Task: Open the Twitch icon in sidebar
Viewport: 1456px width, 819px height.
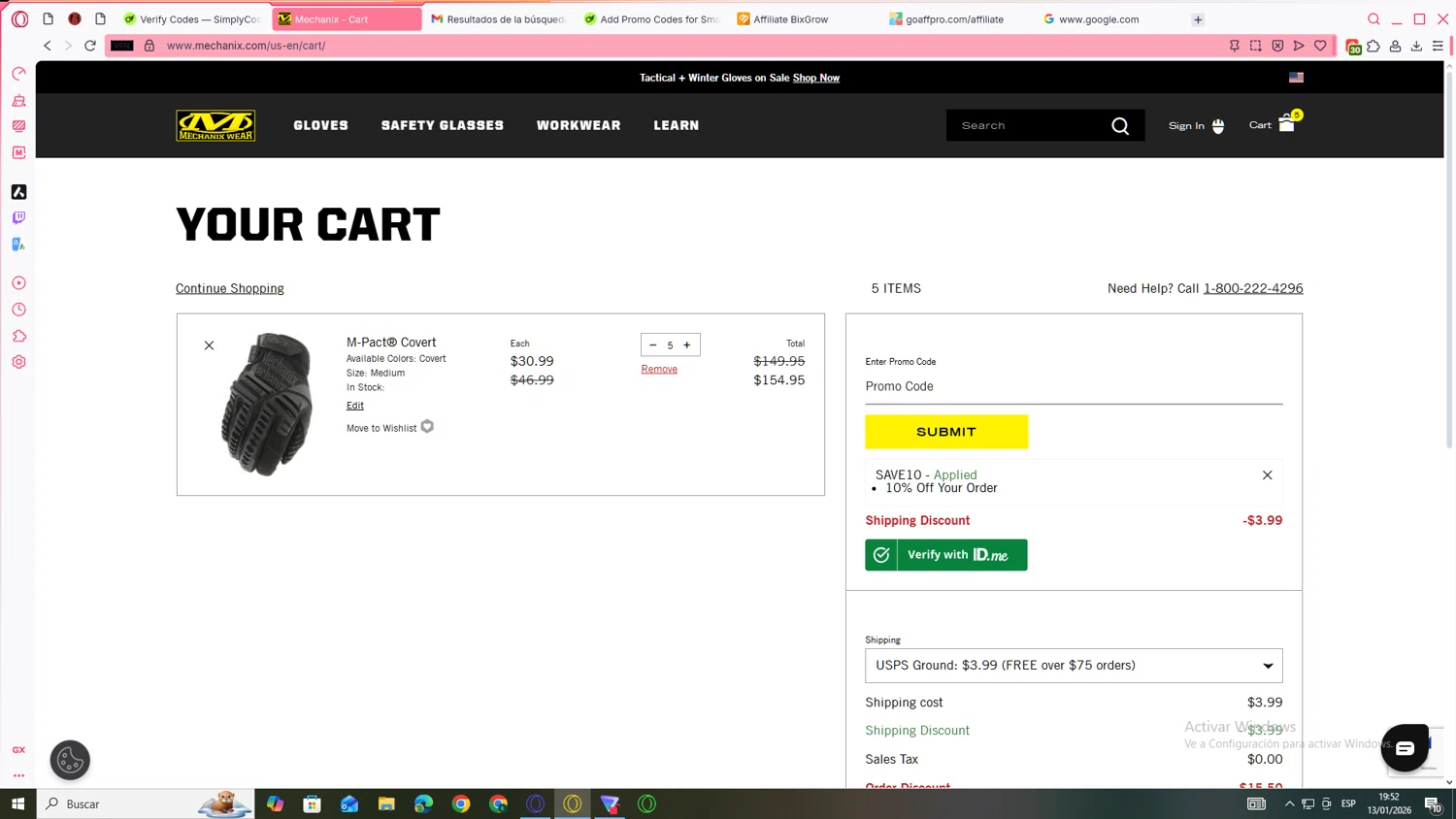Action: coord(18,218)
